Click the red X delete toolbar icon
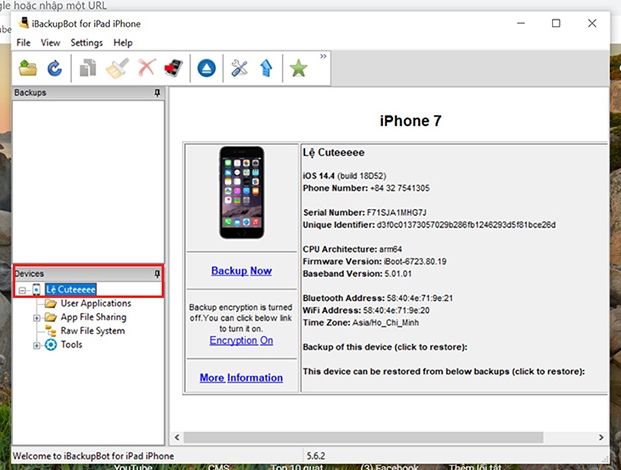Viewport: 621px width, 470px height. click(x=146, y=69)
